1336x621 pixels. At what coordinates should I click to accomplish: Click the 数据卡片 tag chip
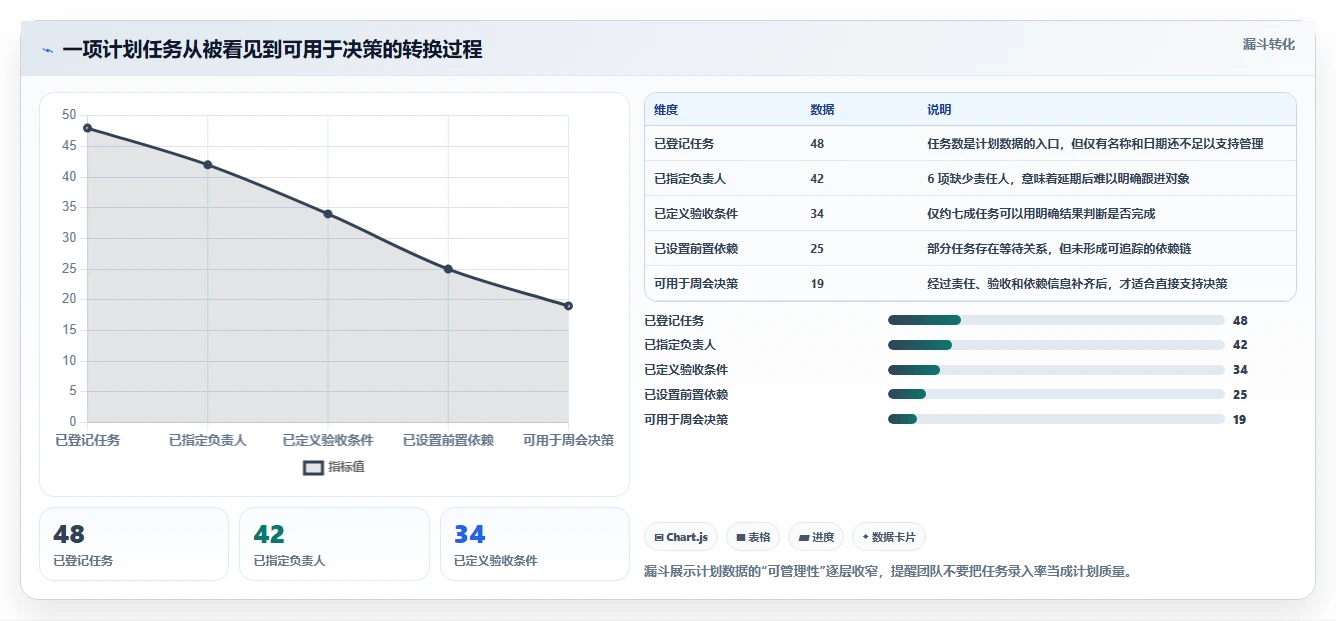tap(889, 537)
